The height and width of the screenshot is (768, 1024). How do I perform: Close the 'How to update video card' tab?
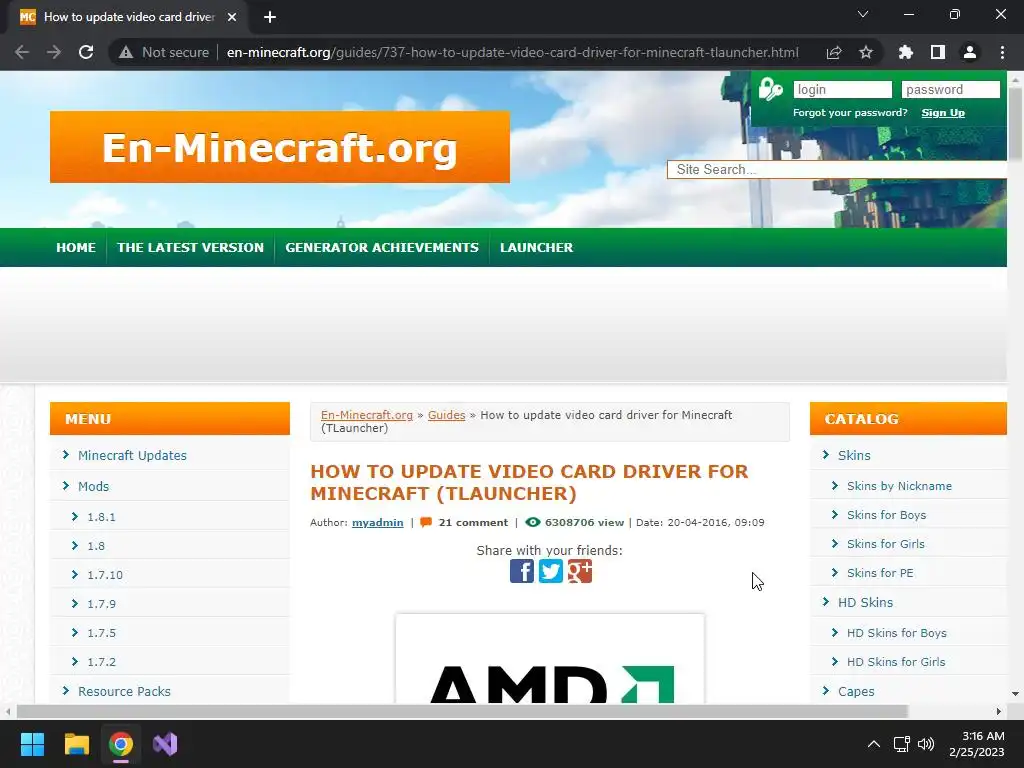click(x=232, y=17)
